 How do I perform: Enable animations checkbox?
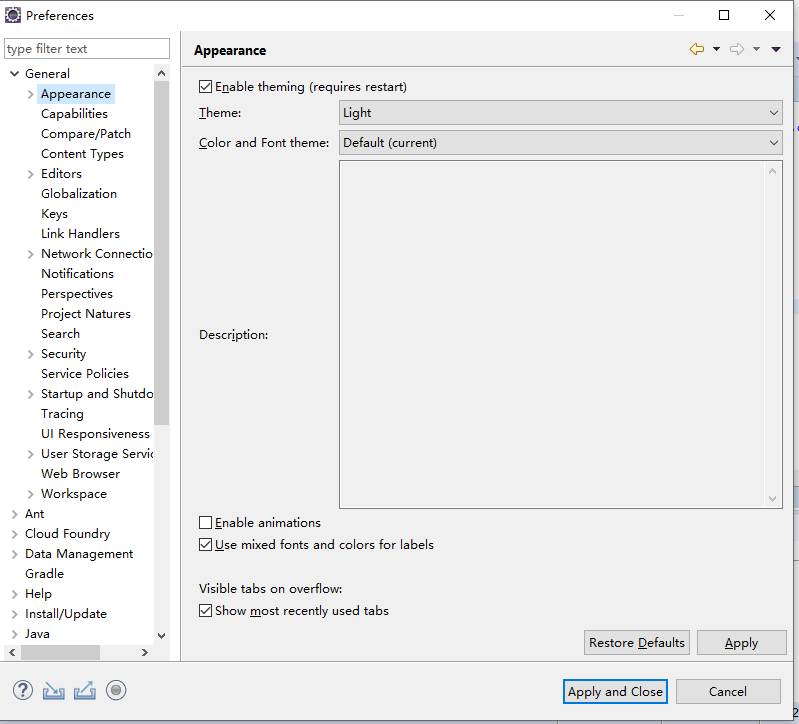point(205,523)
